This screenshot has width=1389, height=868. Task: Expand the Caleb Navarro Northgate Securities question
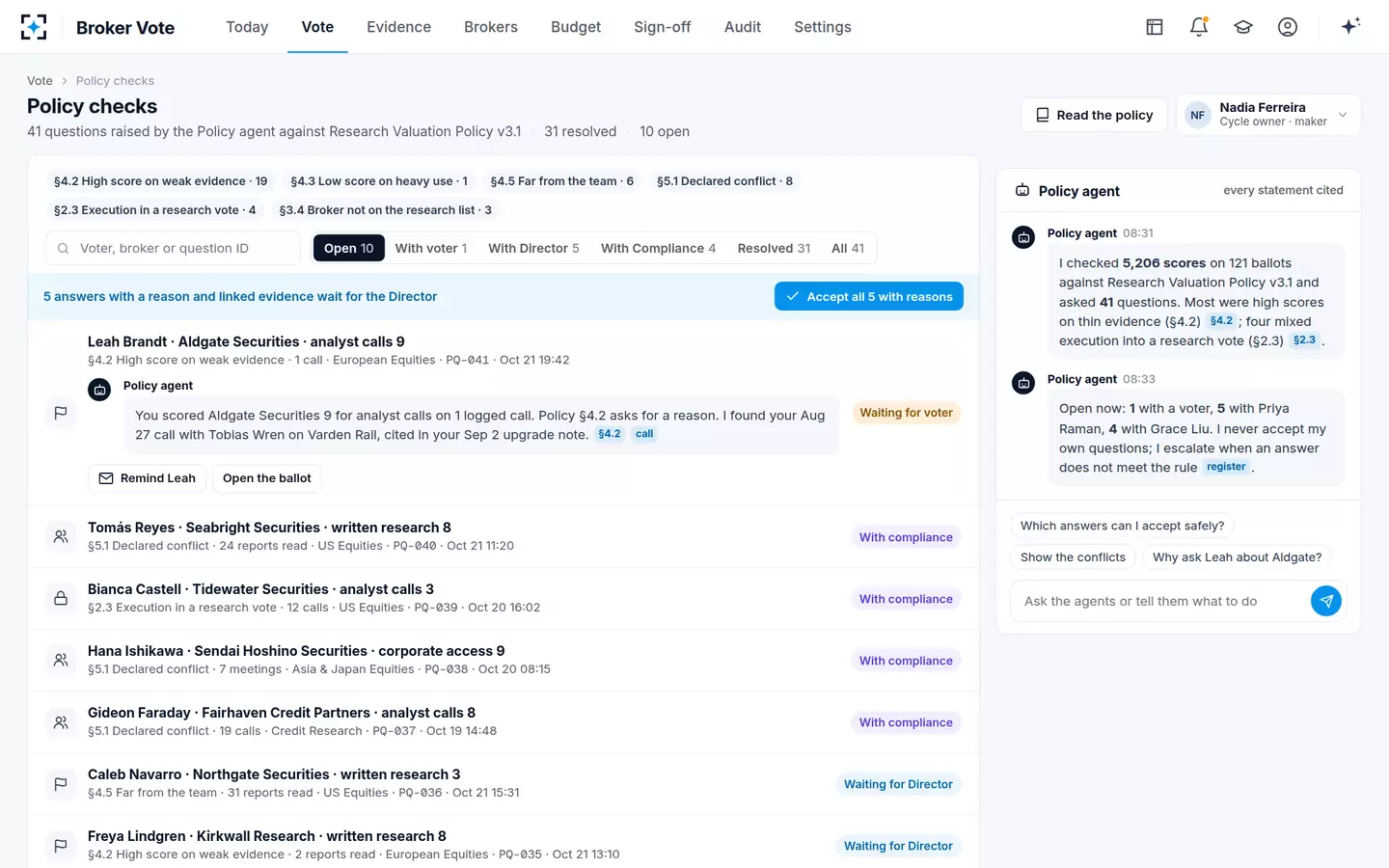click(504, 783)
